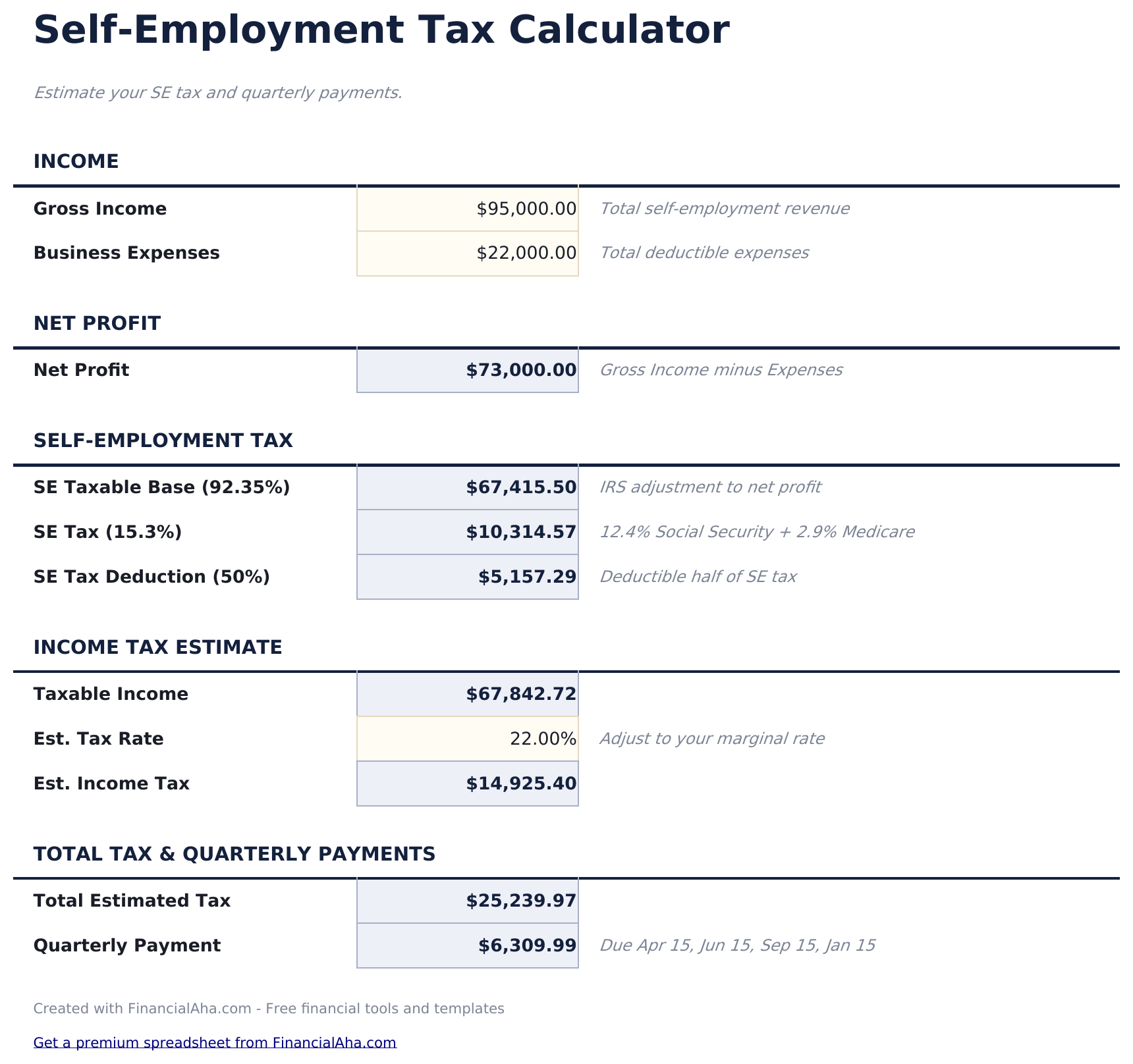
Task: Select the Taxable Income amount
Action: 468,694
